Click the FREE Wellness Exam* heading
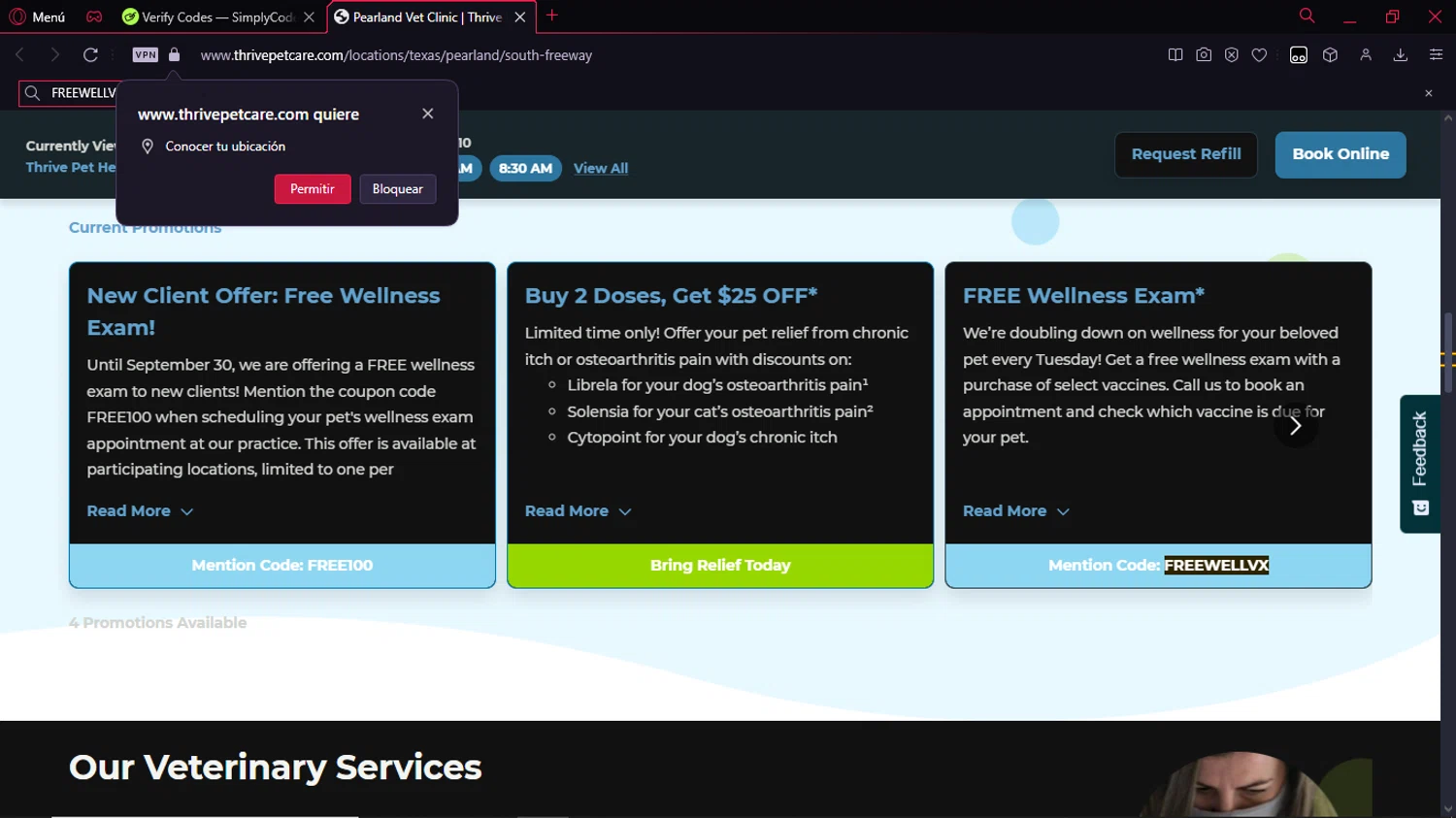This screenshot has height=818, width=1456. 1083,295
